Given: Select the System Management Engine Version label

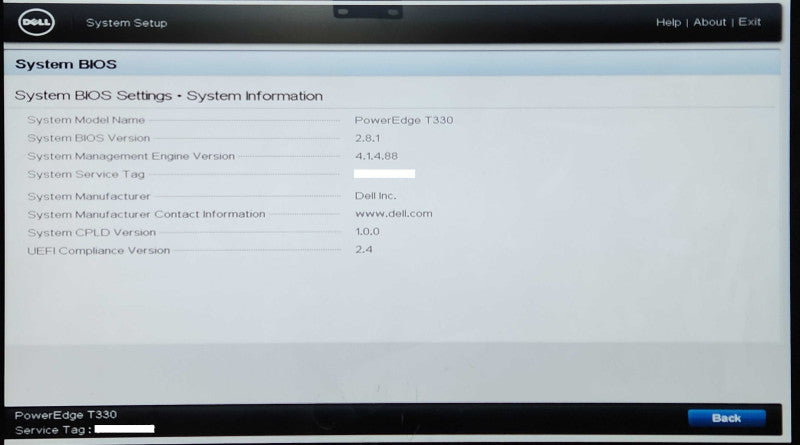Looking at the screenshot, I should (131, 156).
